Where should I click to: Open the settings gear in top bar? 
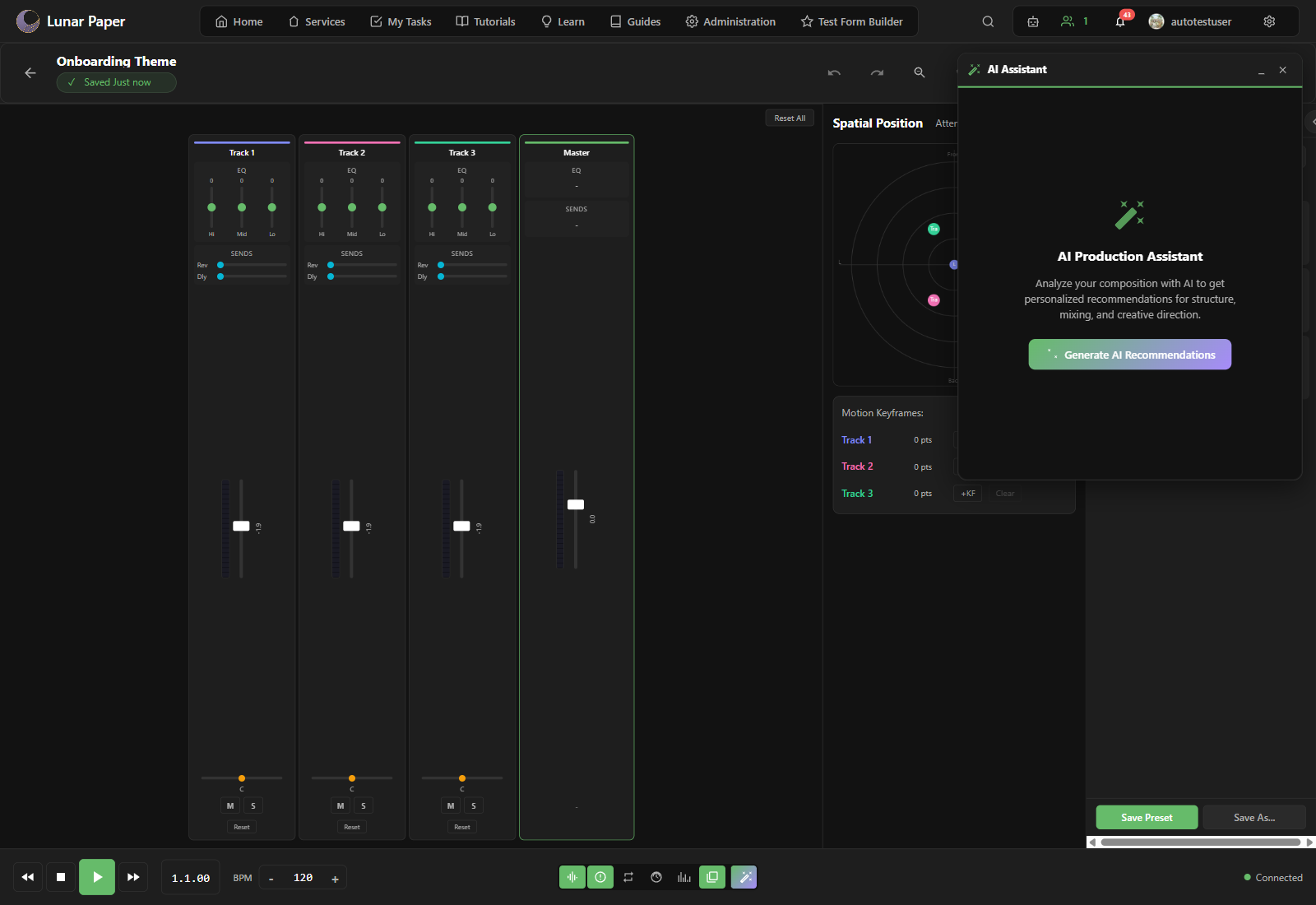1269,21
